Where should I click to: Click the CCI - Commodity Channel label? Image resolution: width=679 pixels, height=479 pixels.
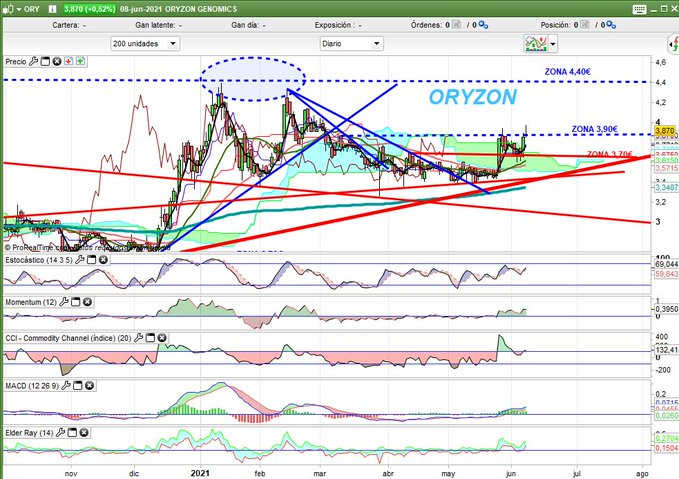coord(68,338)
